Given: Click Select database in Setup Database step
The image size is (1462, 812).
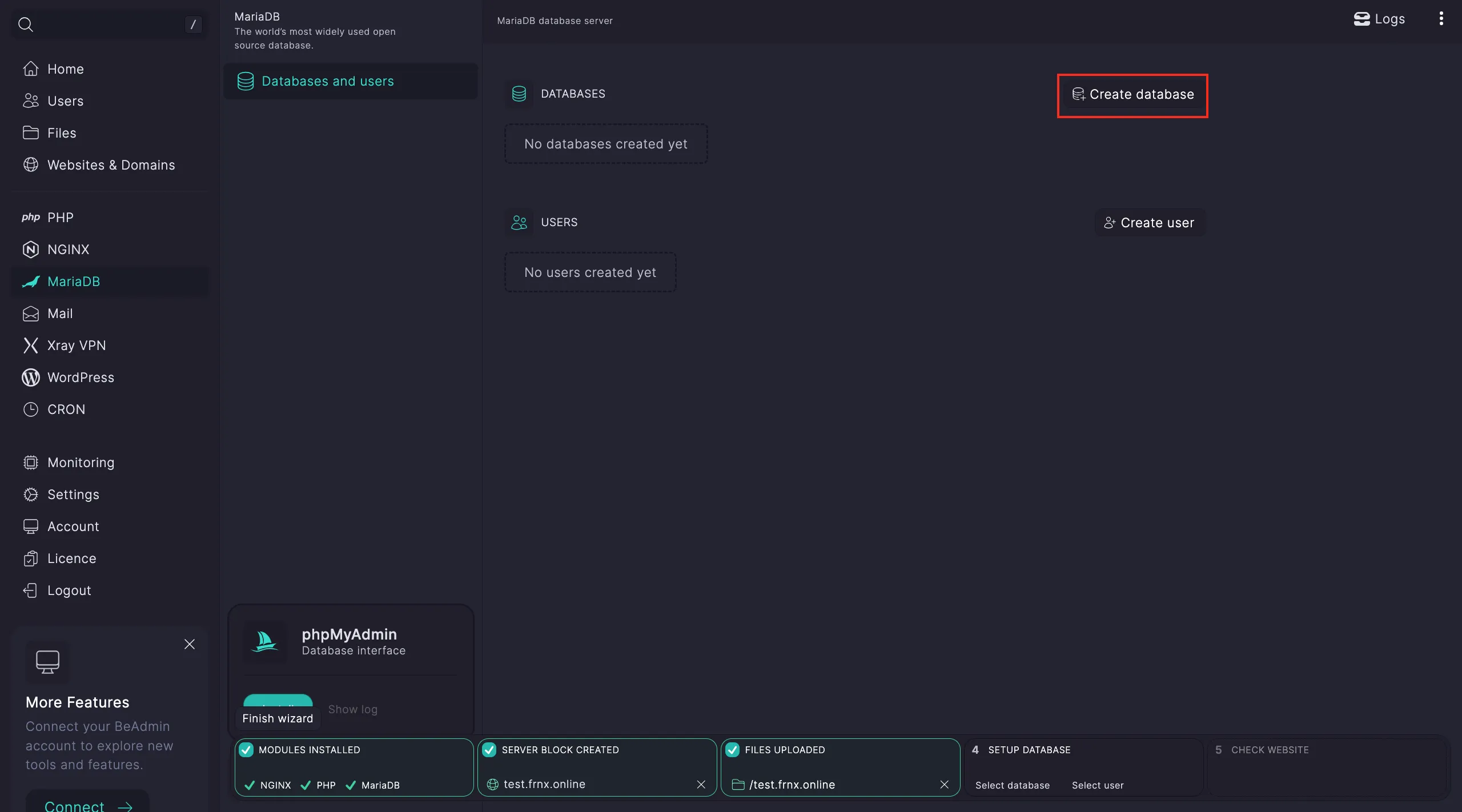Looking at the screenshot, I should click(1013, 785).
